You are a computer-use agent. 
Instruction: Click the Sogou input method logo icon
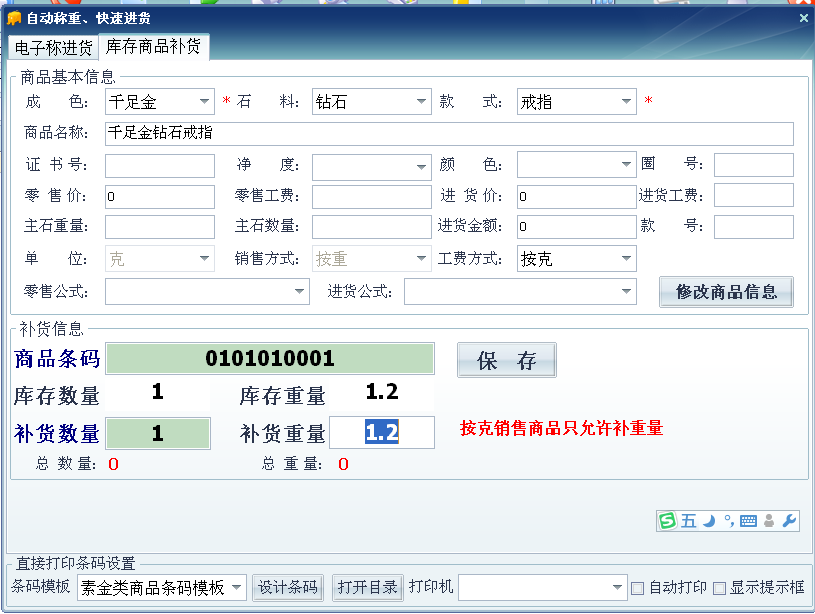point(667,521)
